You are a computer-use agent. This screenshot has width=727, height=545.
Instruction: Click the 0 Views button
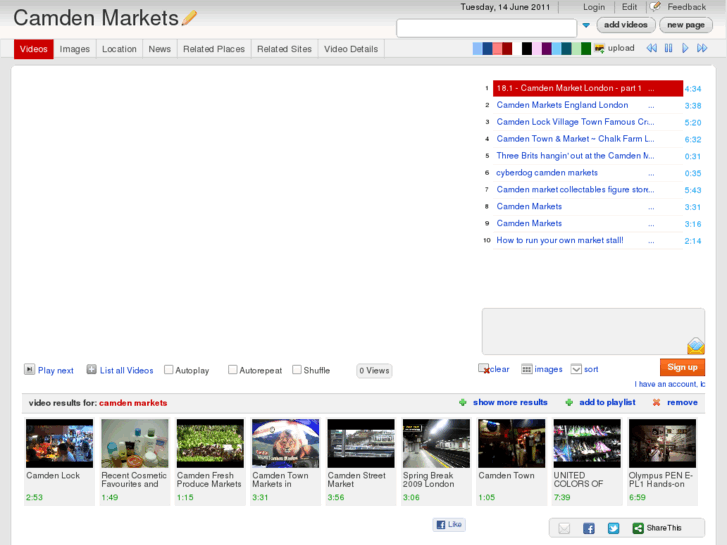374,371
